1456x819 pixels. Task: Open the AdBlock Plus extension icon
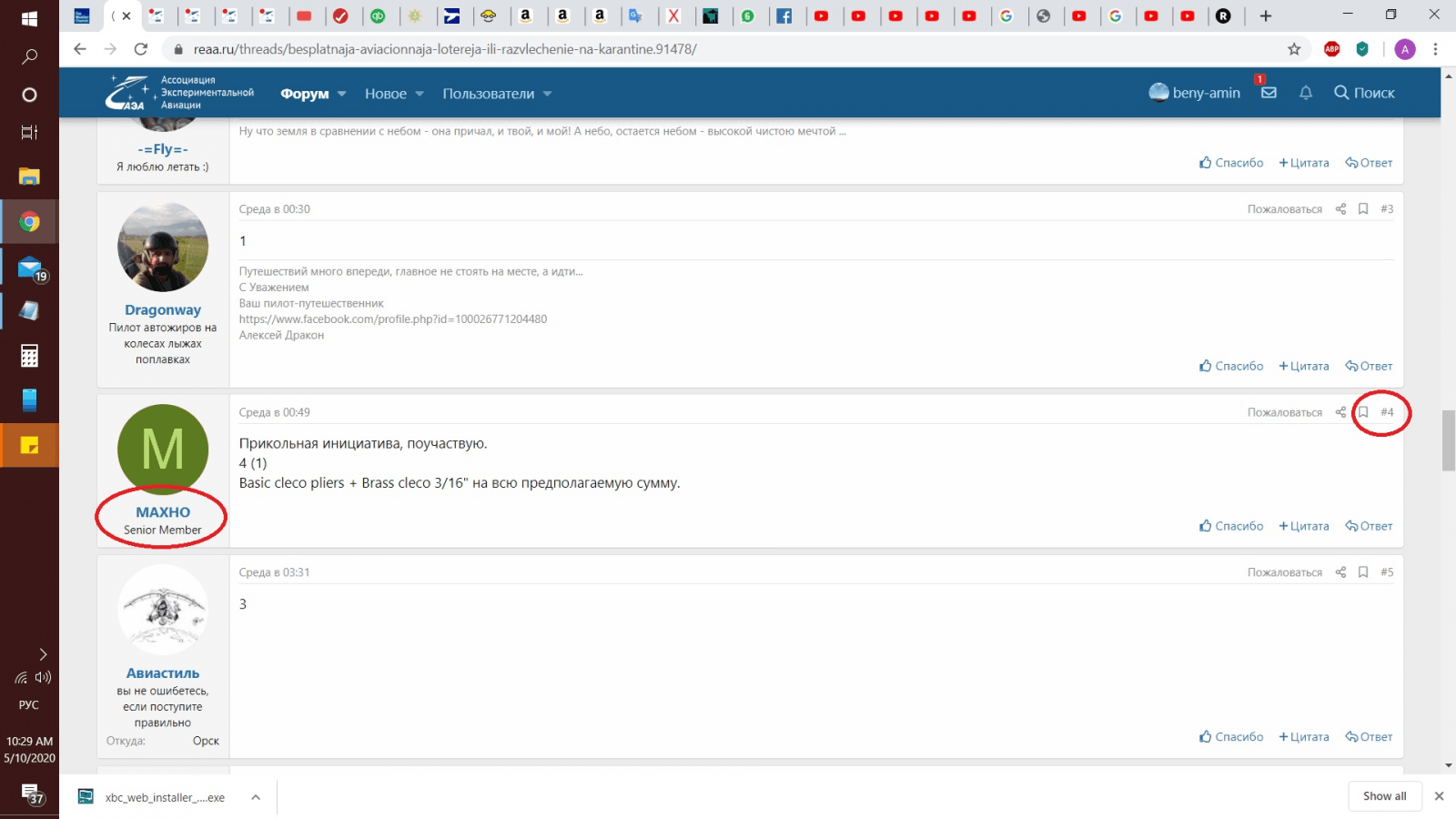[x=1332, y=49]
